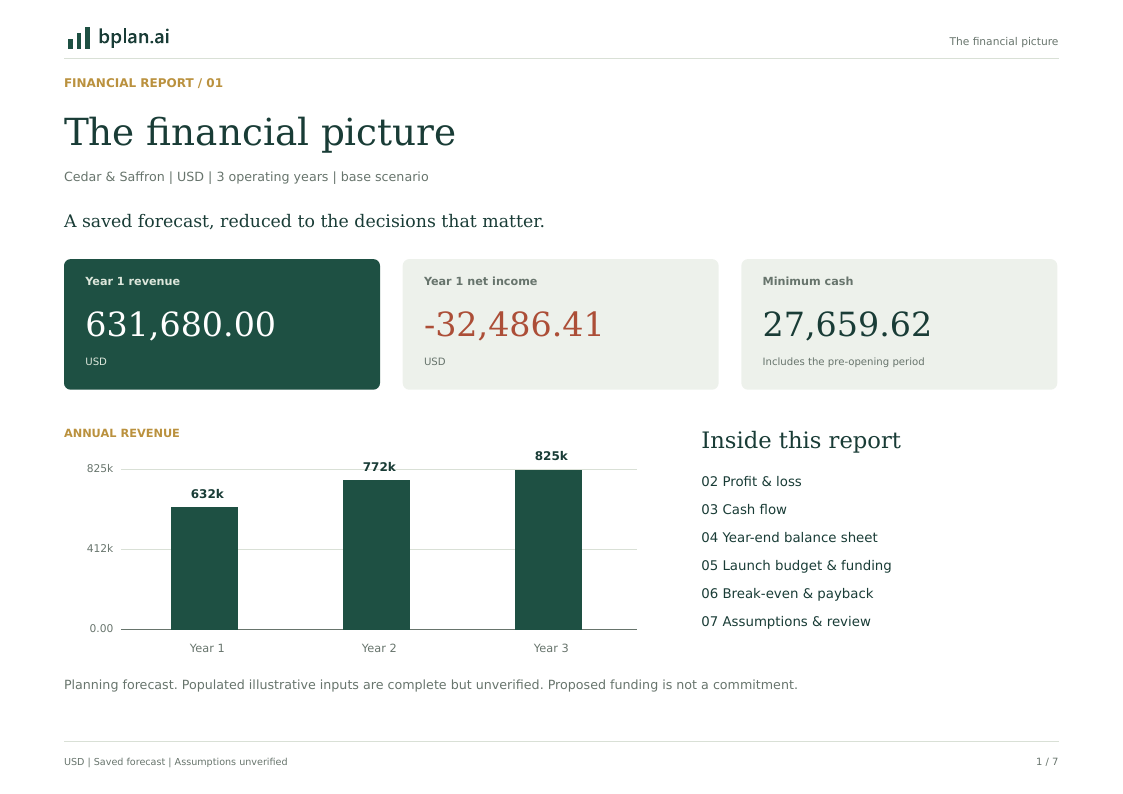Click the 'ANNUAL REVENUE' chart heading
Image resolution: width=1123 pixels, height=794 pixels.
(x=122, y=433)
